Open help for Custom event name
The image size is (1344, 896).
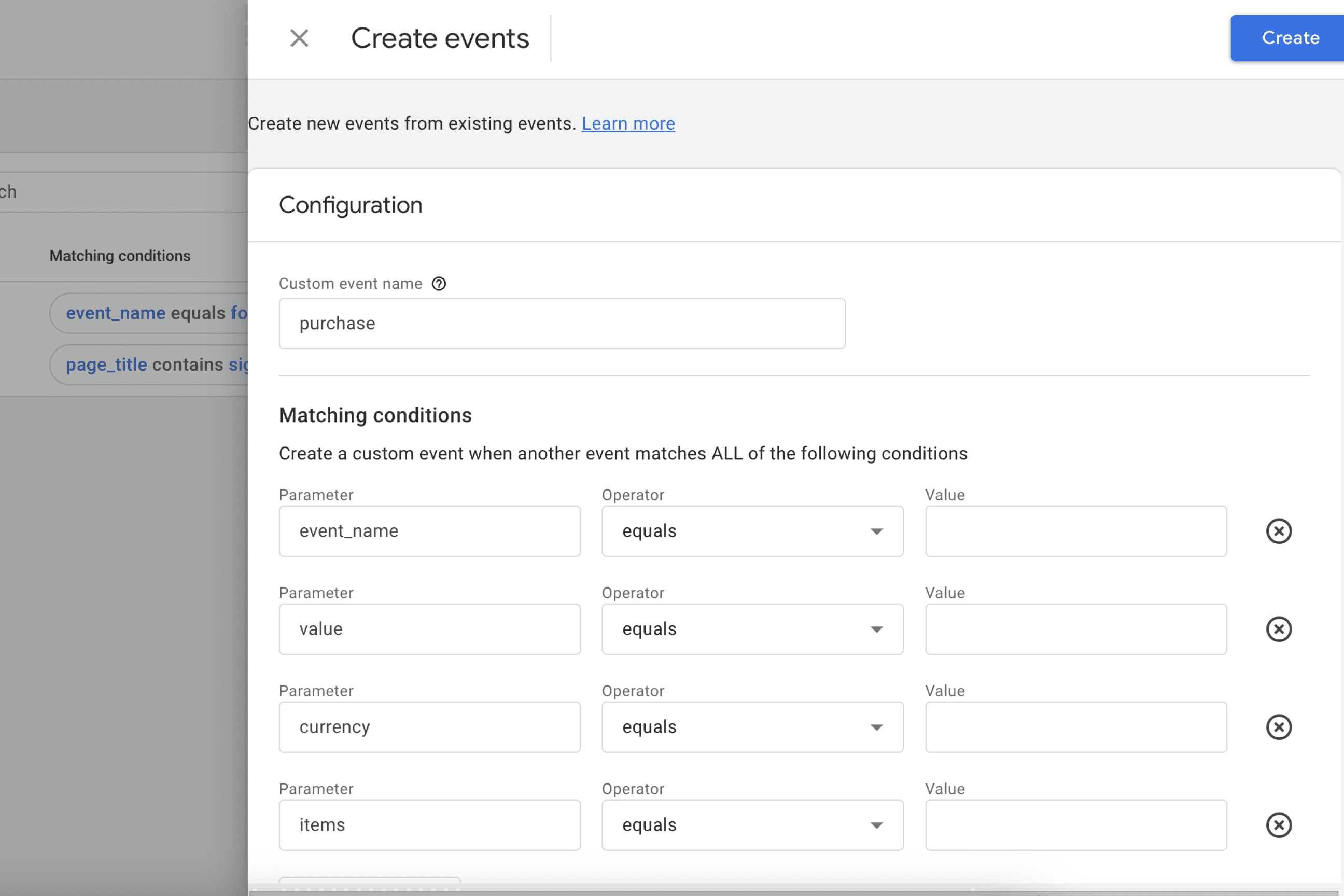pos(439,284)
